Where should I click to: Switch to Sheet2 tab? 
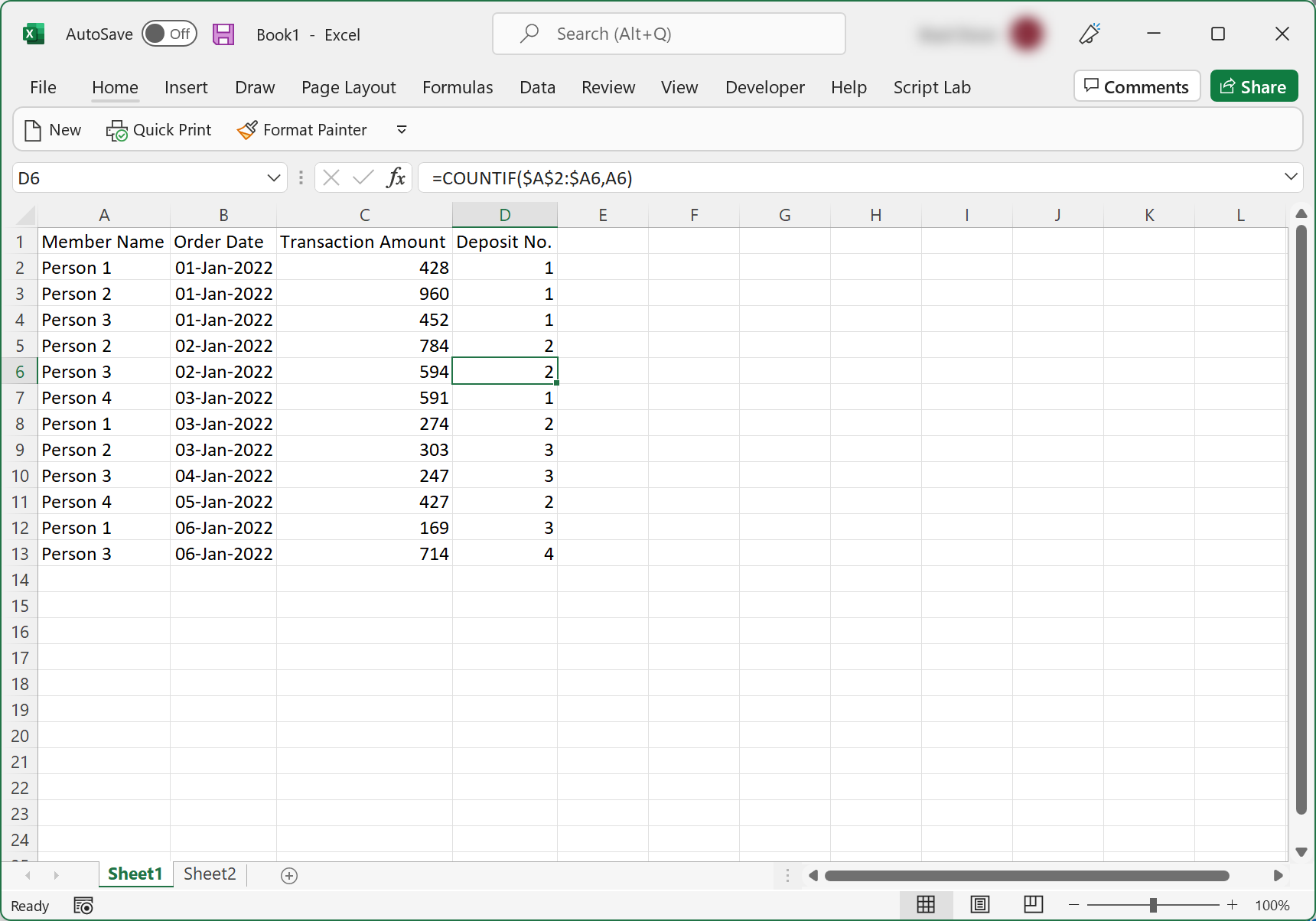210,874
